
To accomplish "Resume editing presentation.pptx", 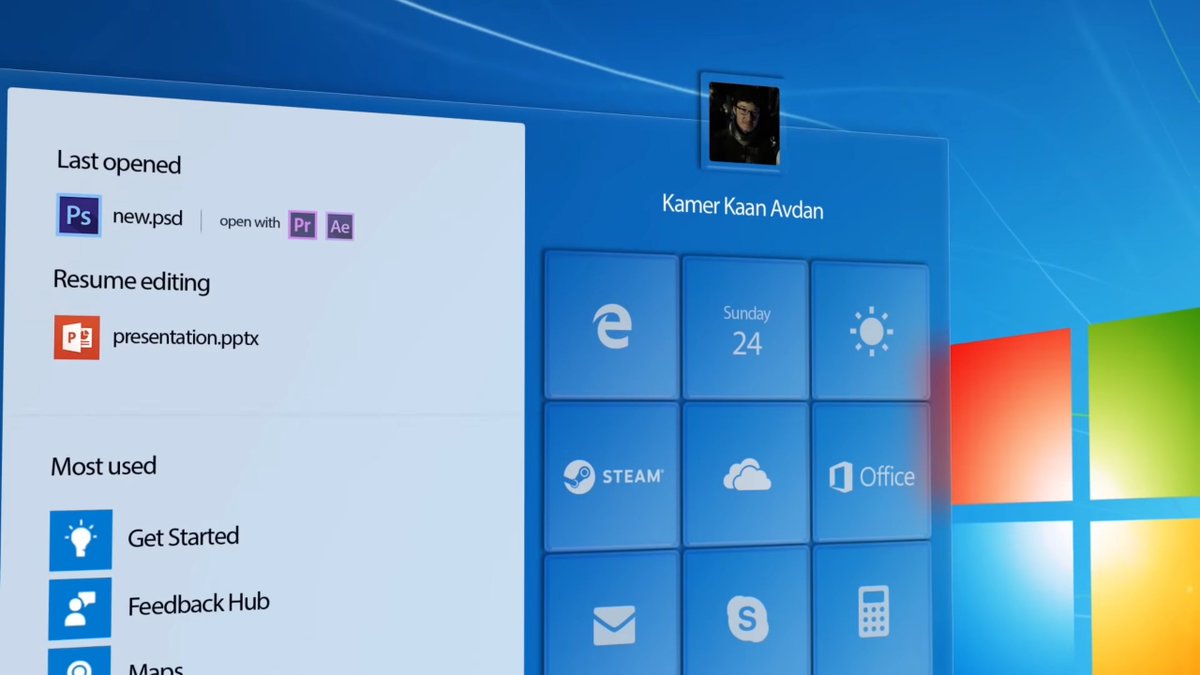I will 186,338.
